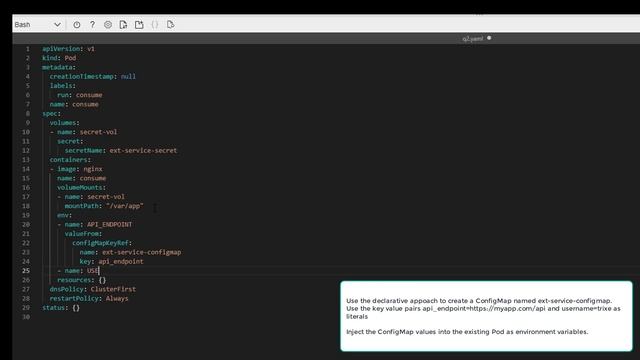The height and width of the screenshot is (360, 640).
Task: Click the 'key: api_endpoint' line
Action: coord(111,262)
